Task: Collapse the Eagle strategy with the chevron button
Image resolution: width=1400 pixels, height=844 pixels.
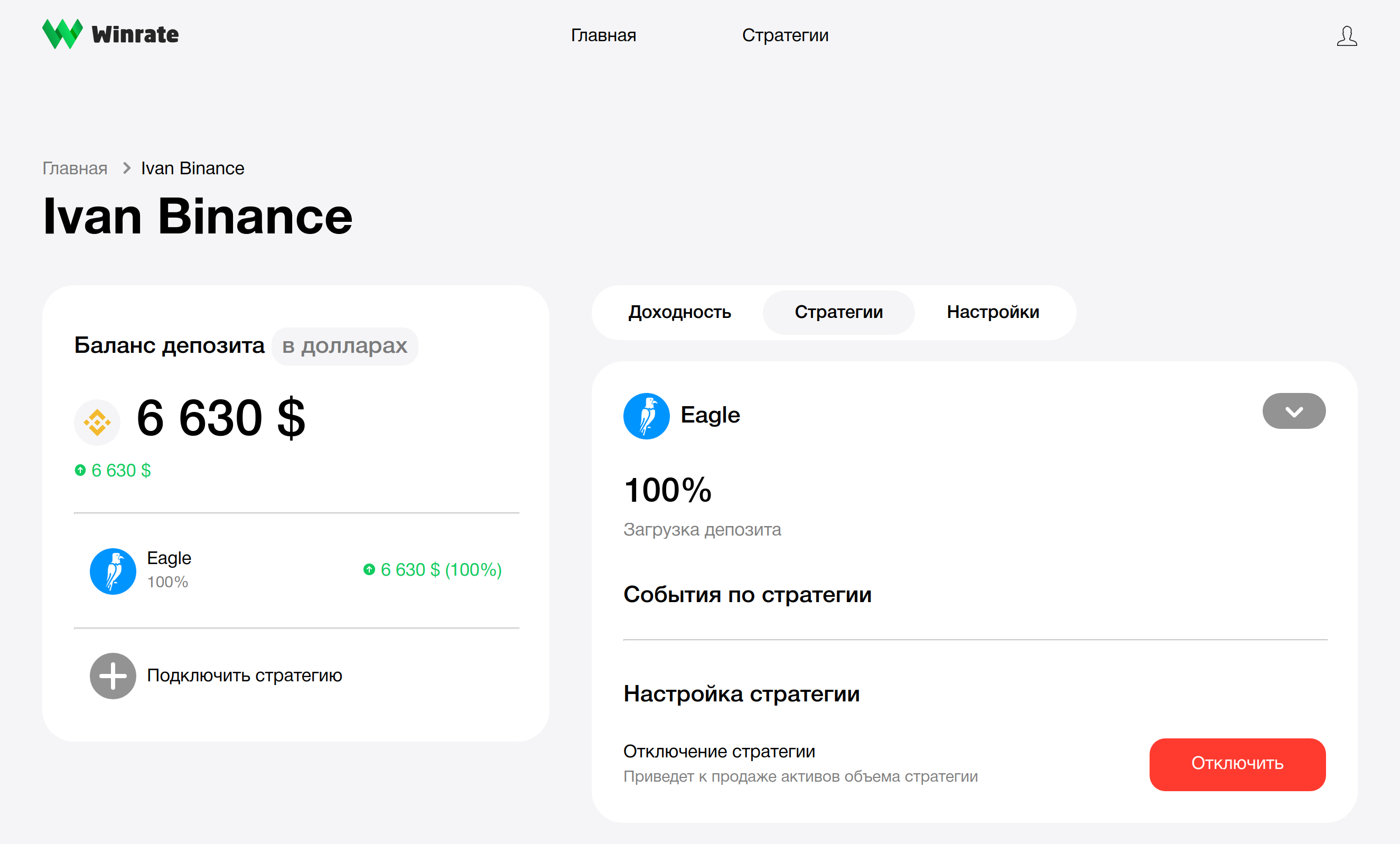Action: click(x=1294, y=410)
